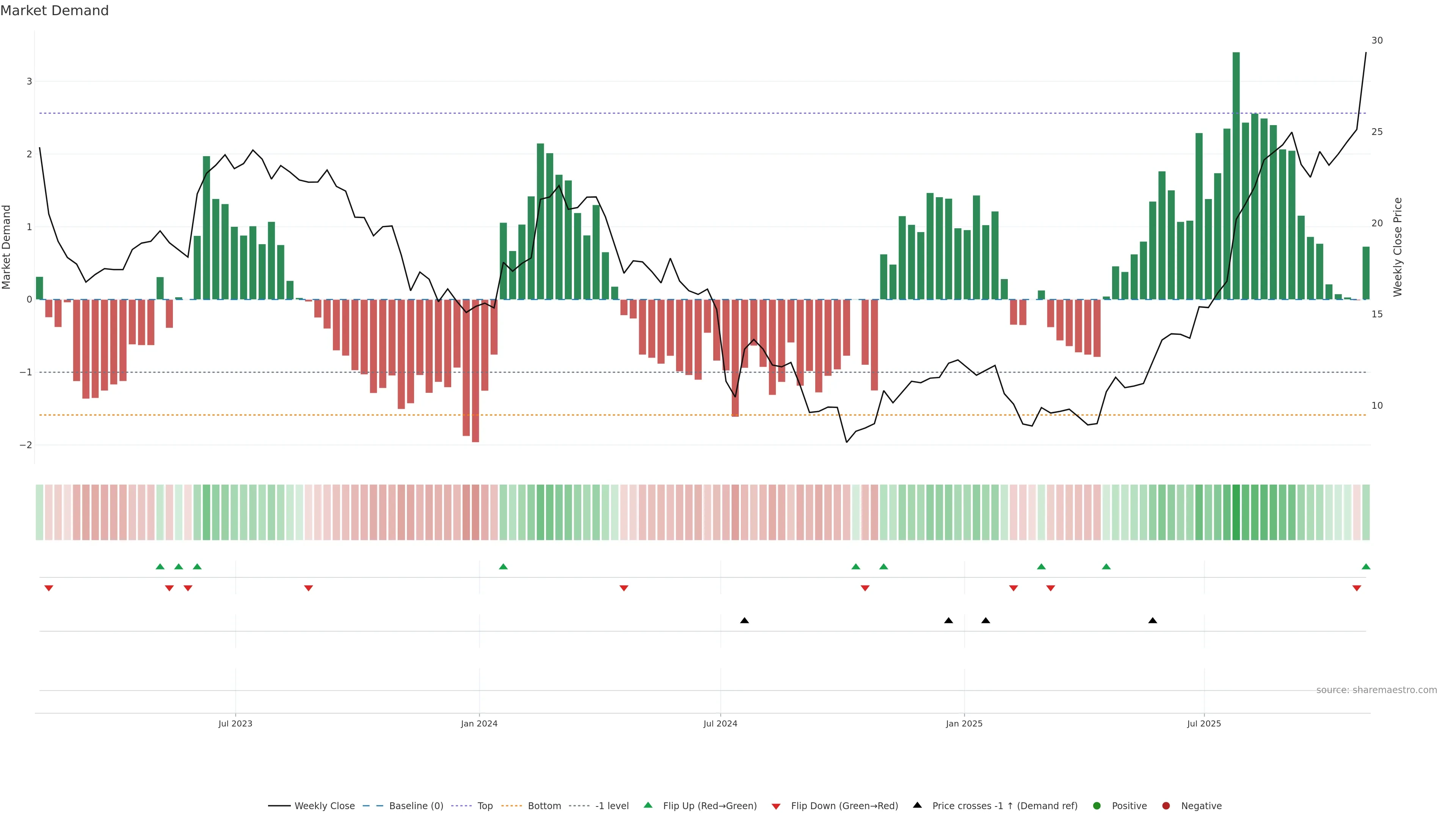Click the Flip Up green triangle legend icon
Screen dimensions: 1456x819
[648, 805]
